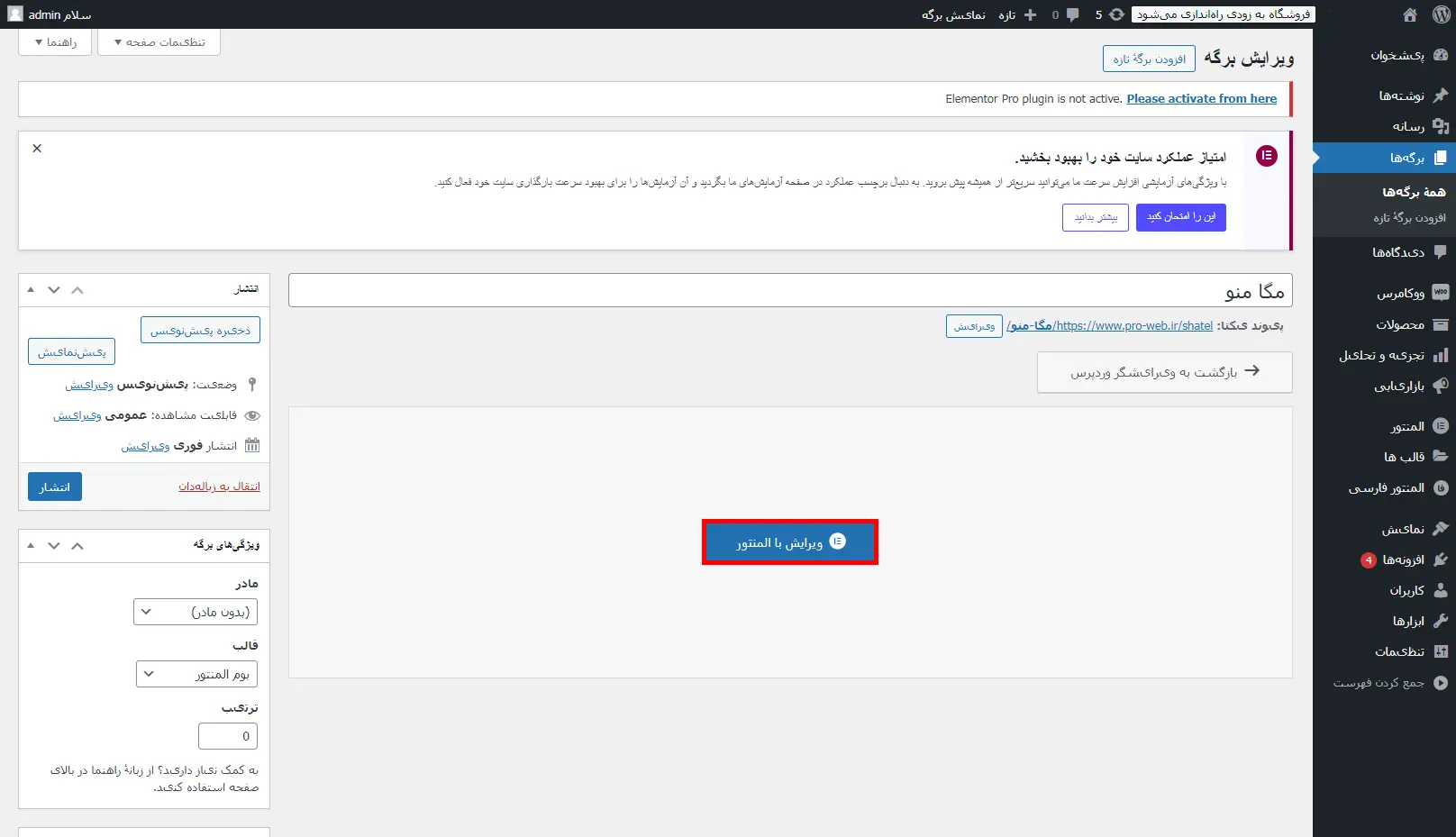Click ویرایش link beside visibility عمومی
This screenshot has height=837, width=1456.
click(77, 415)
